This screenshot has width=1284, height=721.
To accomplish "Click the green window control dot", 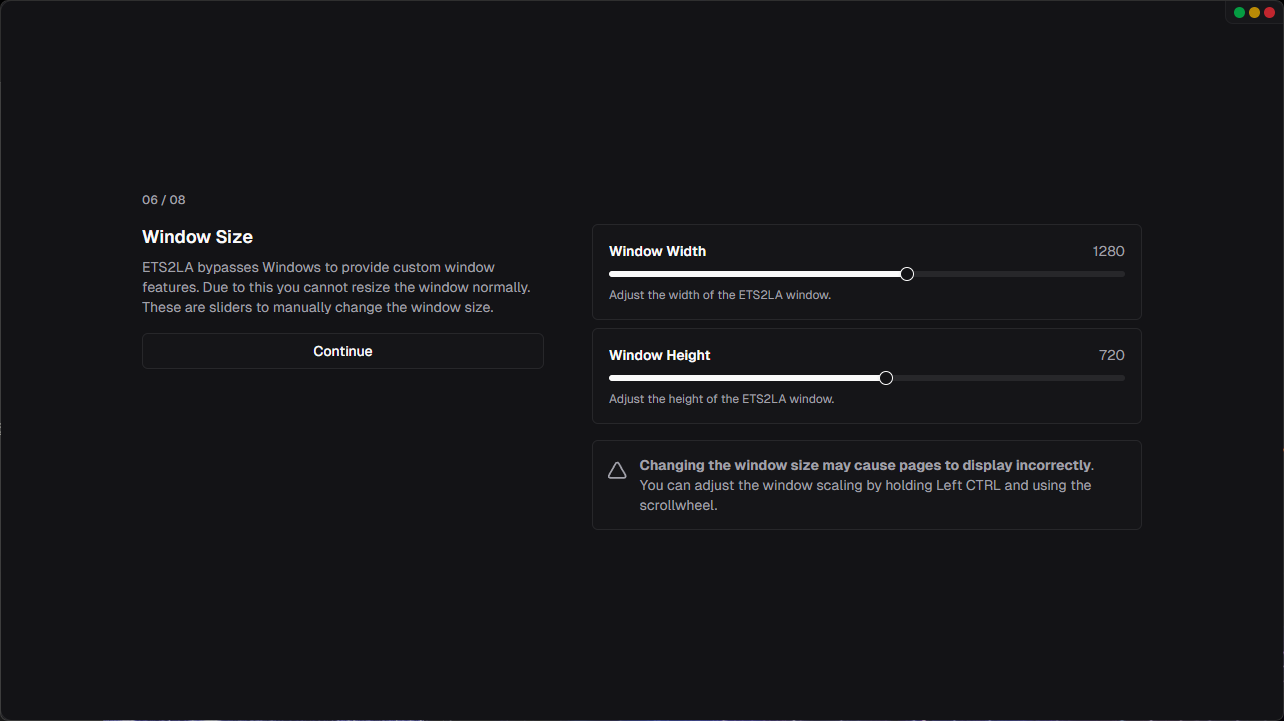I will click(x=1240, y=13).
